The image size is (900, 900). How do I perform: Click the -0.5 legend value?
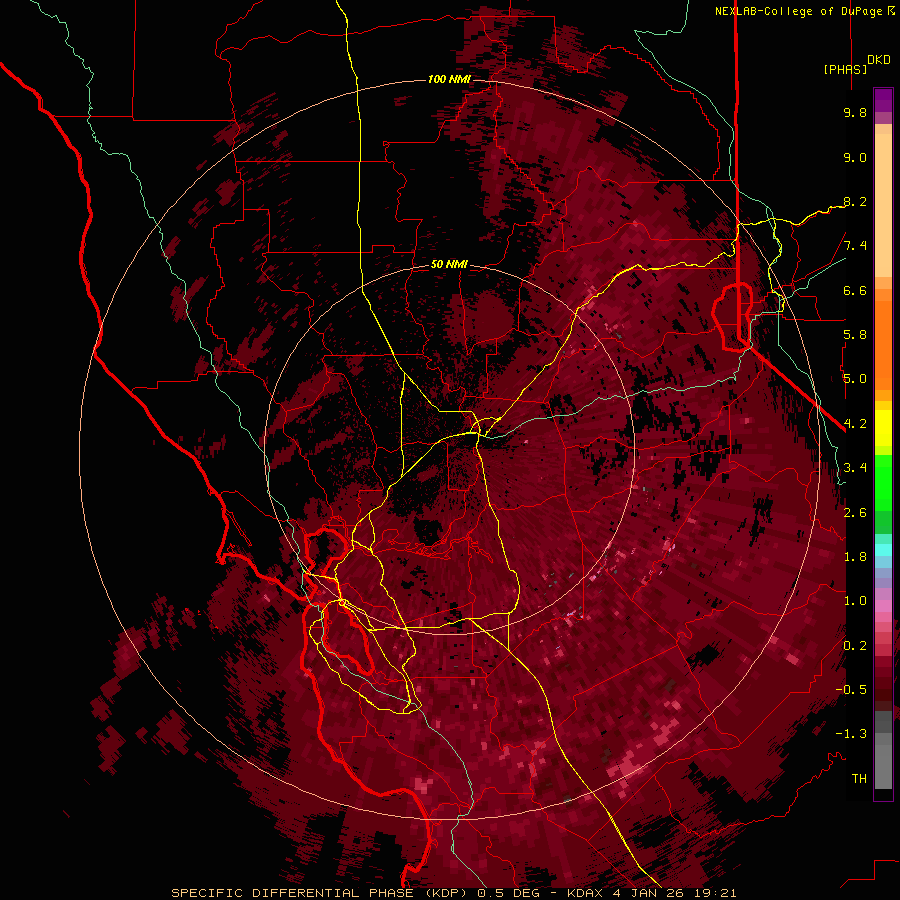pyautogui.click(x=851, y=690)
